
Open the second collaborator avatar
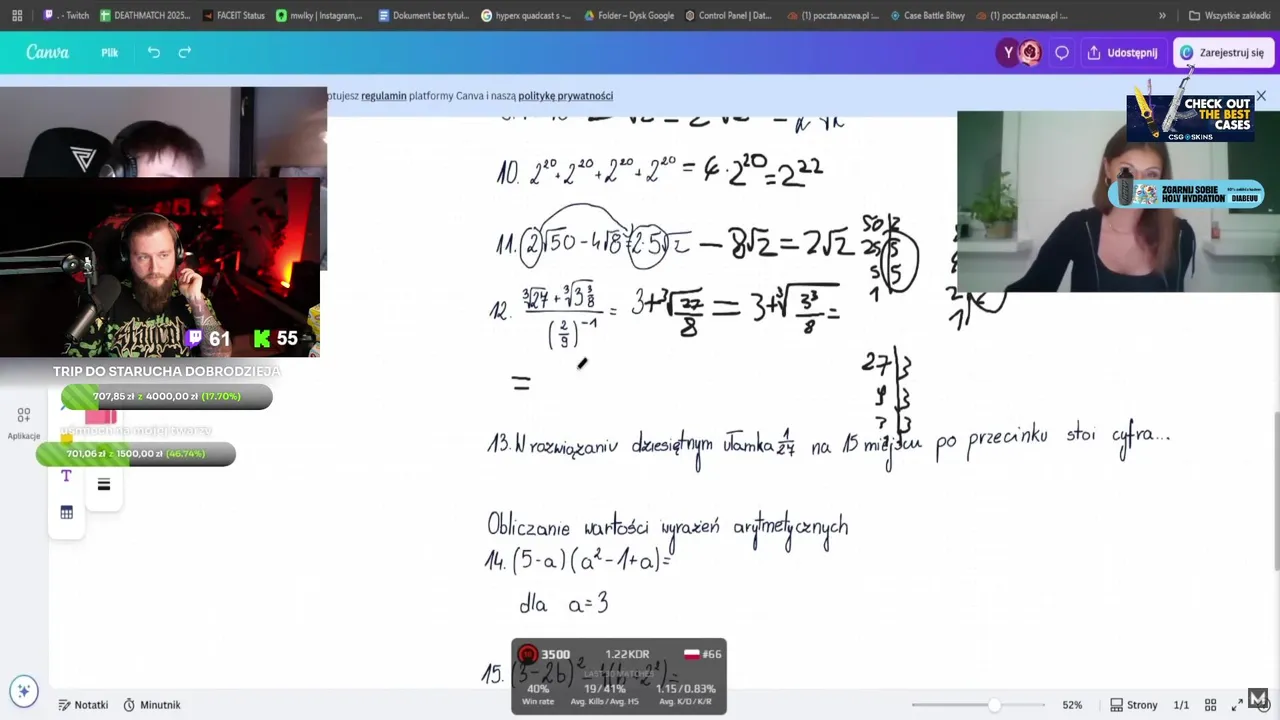pyautogui.click(x=1030, y=53)
